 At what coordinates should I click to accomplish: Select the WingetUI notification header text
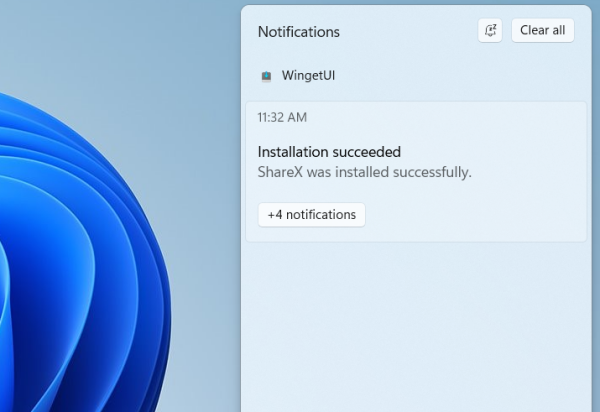coord(308,75)
